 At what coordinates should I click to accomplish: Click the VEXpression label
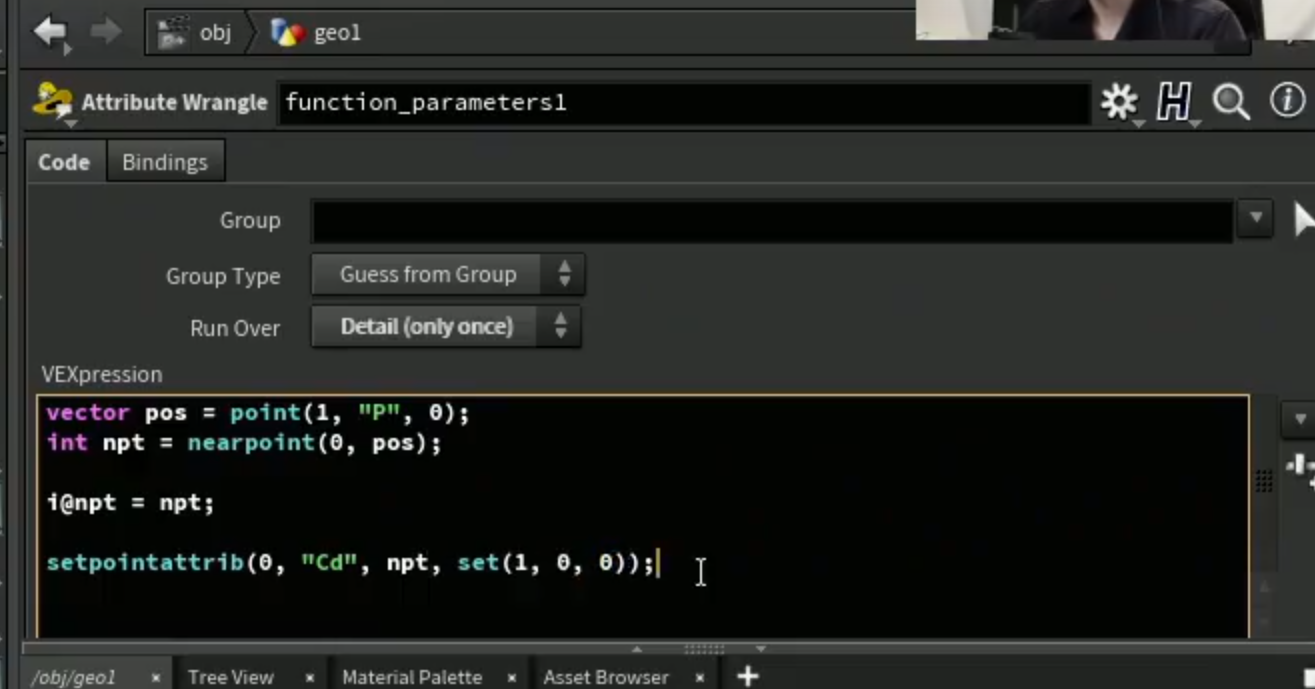coord(101,374)
